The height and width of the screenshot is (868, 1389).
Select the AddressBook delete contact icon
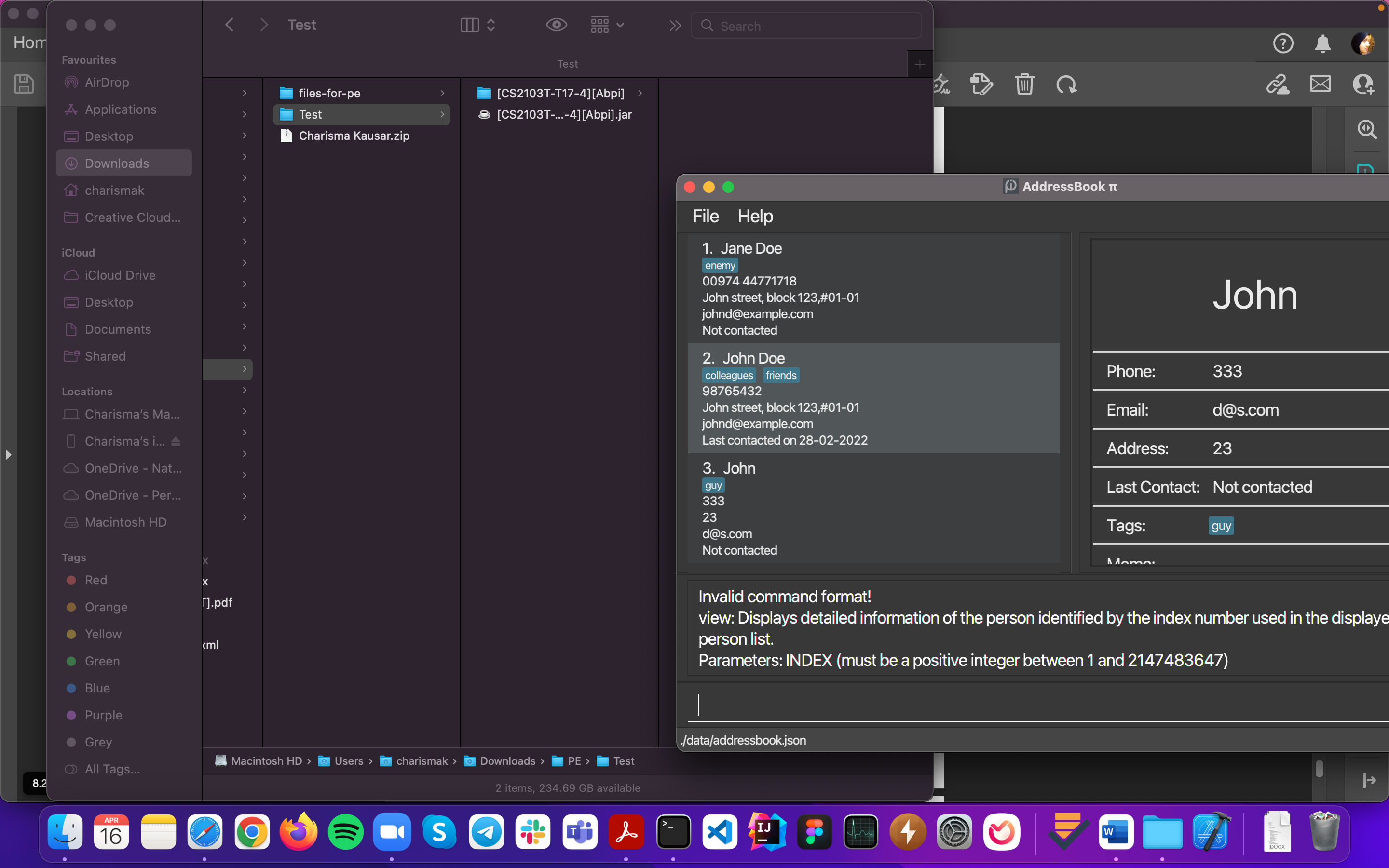[1024, 84]
